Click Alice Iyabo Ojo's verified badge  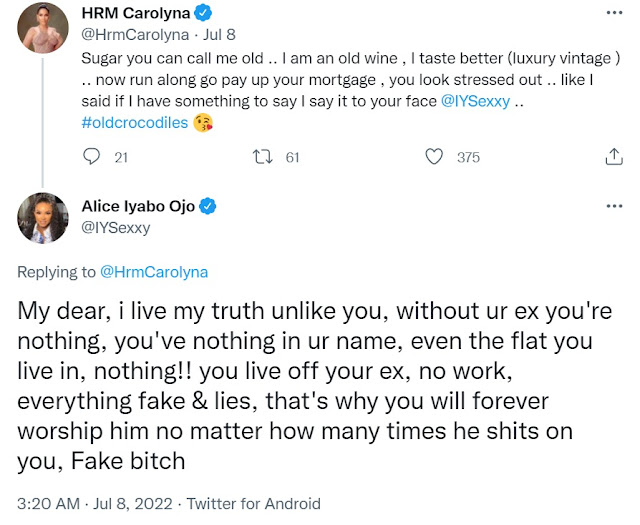click(x=210, y=207)
